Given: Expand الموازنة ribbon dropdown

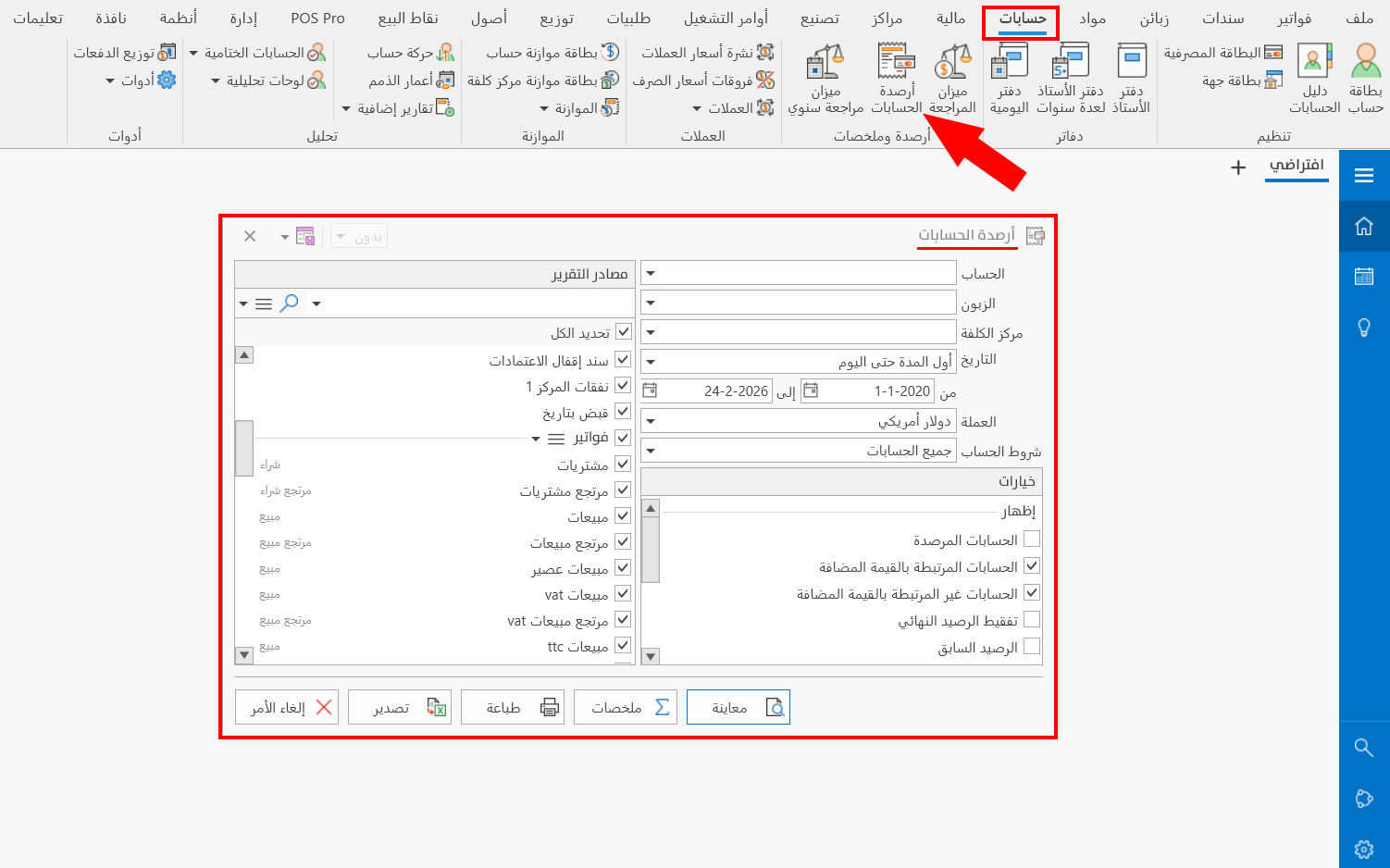Looking at the screenshot, I should pyautogui.click(x=544, y=109).
